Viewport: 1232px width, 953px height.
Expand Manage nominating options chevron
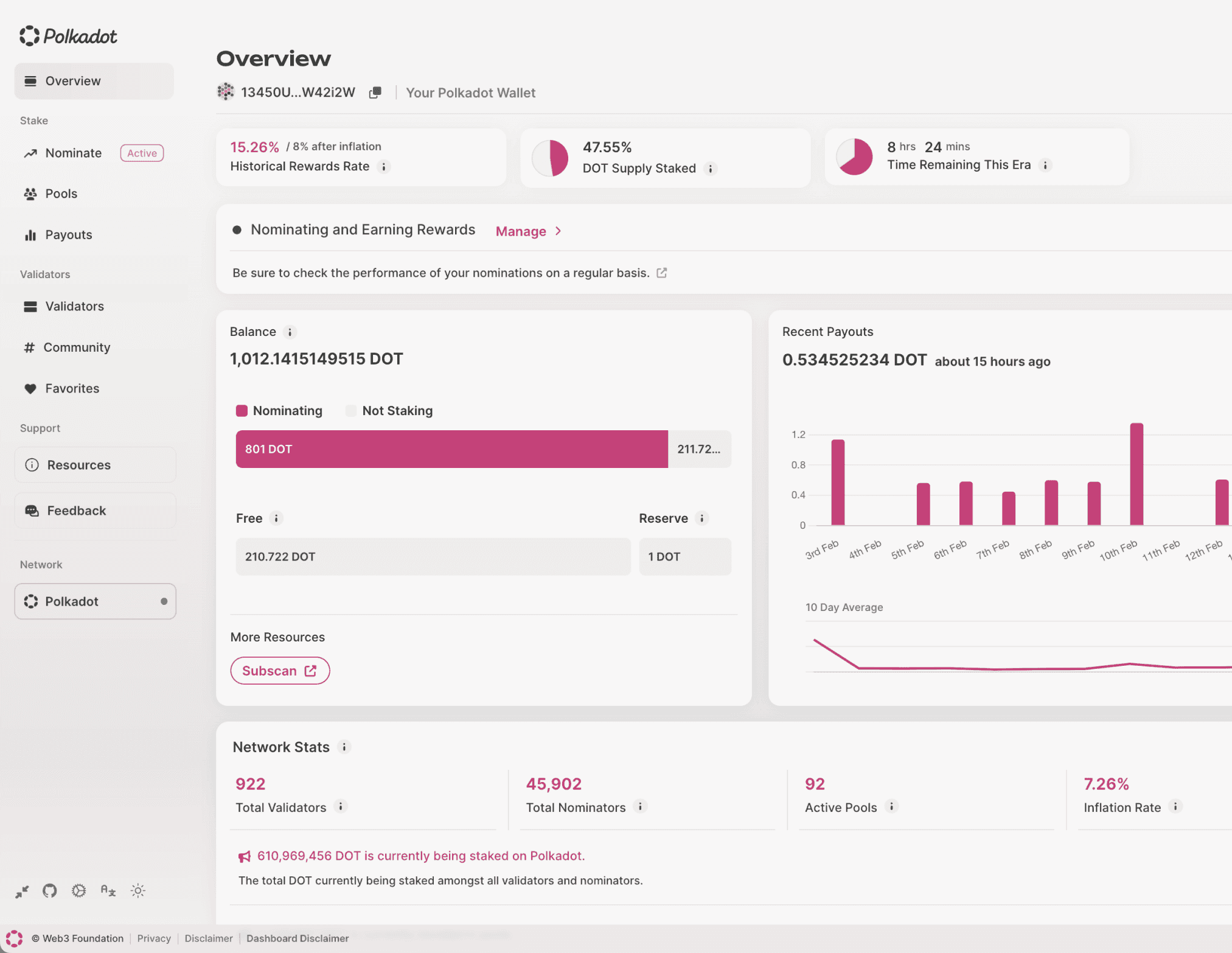(x=558, y=231)
